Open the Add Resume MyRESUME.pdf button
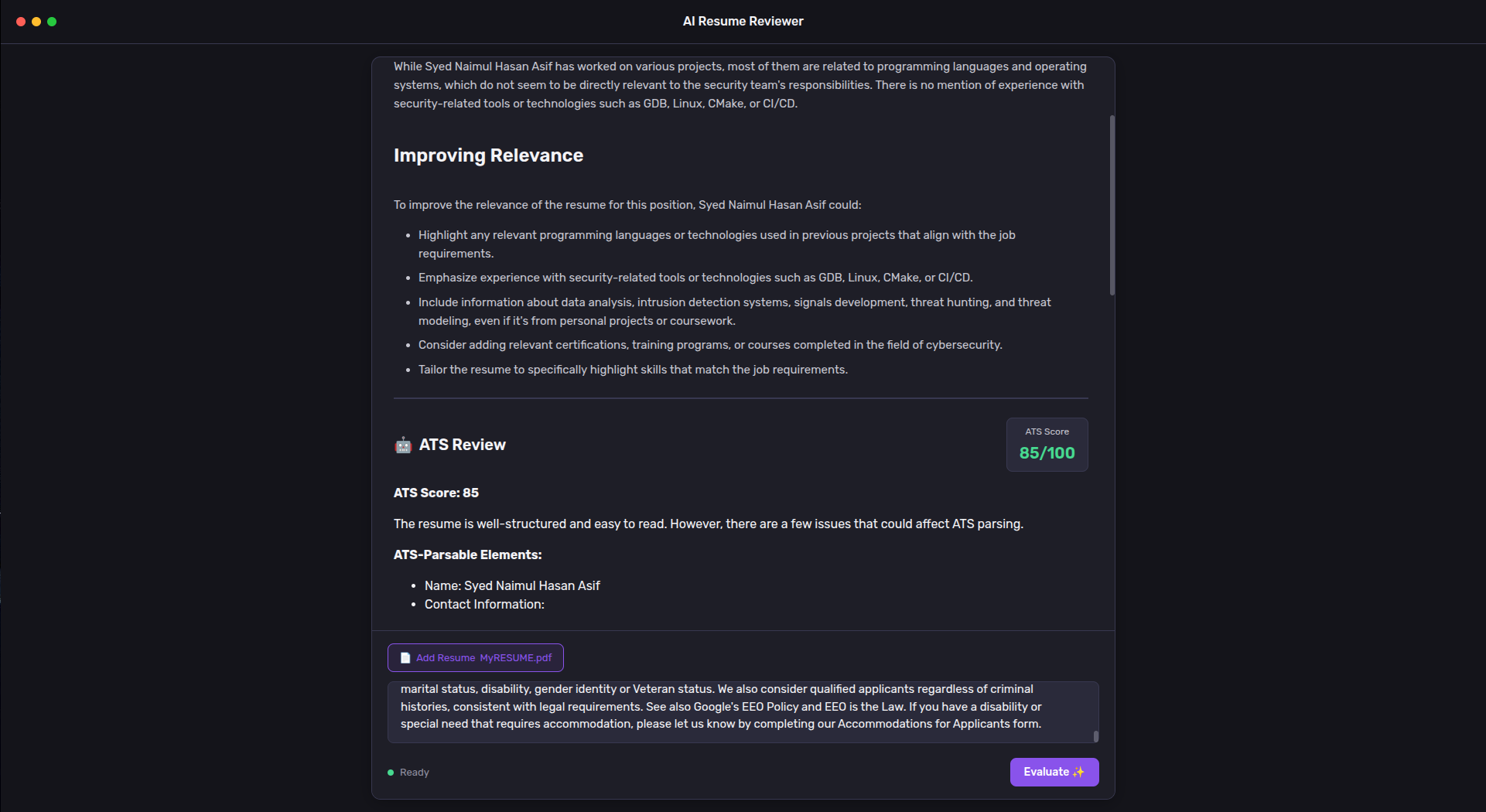 (475, 657)
